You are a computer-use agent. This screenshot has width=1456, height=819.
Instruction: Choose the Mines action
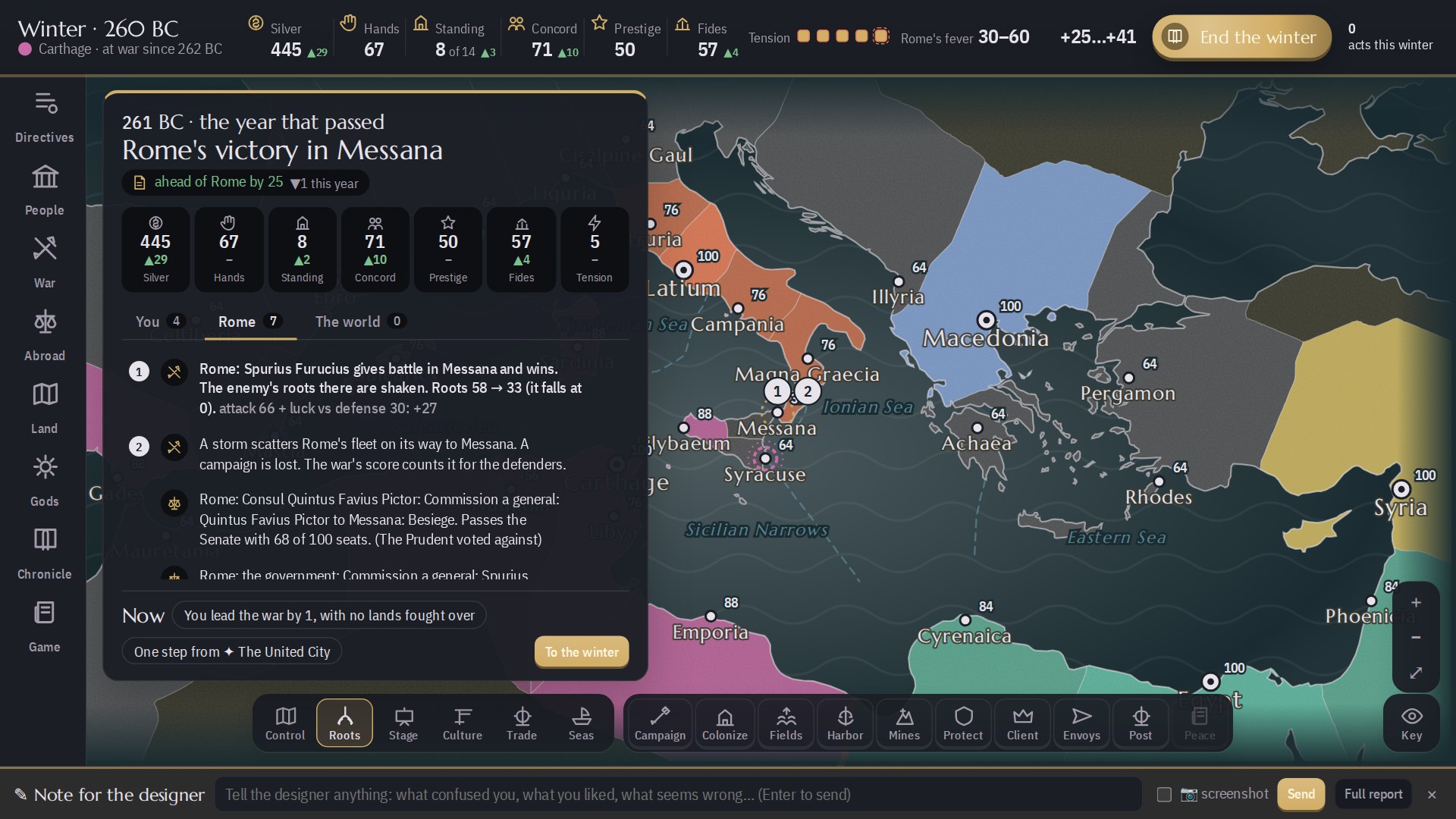pos(904,723)
